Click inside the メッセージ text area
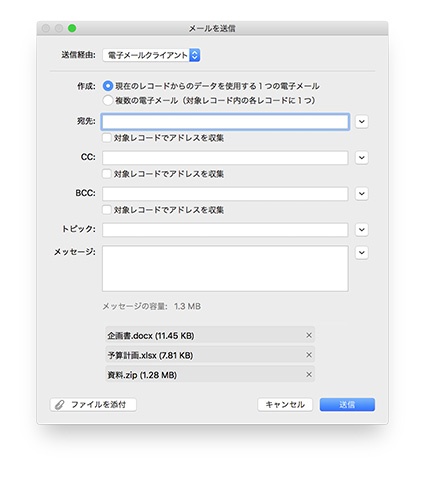The width and height of the screenshot is (425, 477). point(225,269)
